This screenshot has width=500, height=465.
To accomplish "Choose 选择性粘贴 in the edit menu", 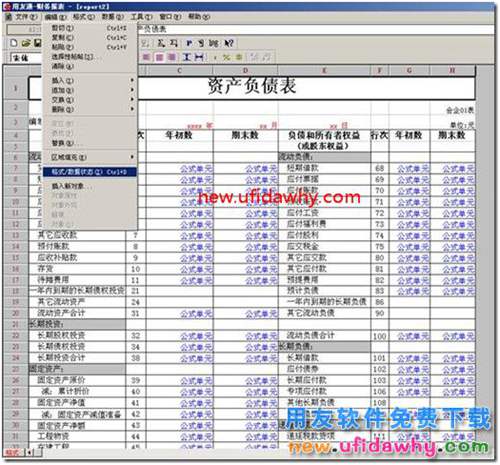I will (x=89, y=57).
